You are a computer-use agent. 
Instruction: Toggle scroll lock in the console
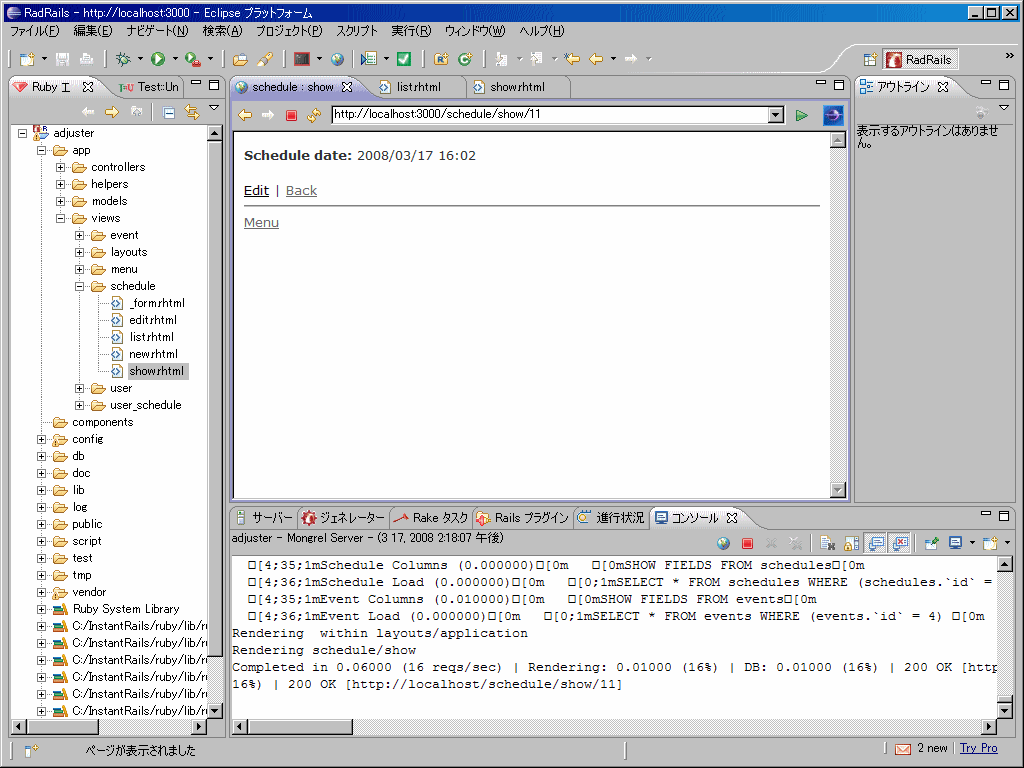coord(849,542)
